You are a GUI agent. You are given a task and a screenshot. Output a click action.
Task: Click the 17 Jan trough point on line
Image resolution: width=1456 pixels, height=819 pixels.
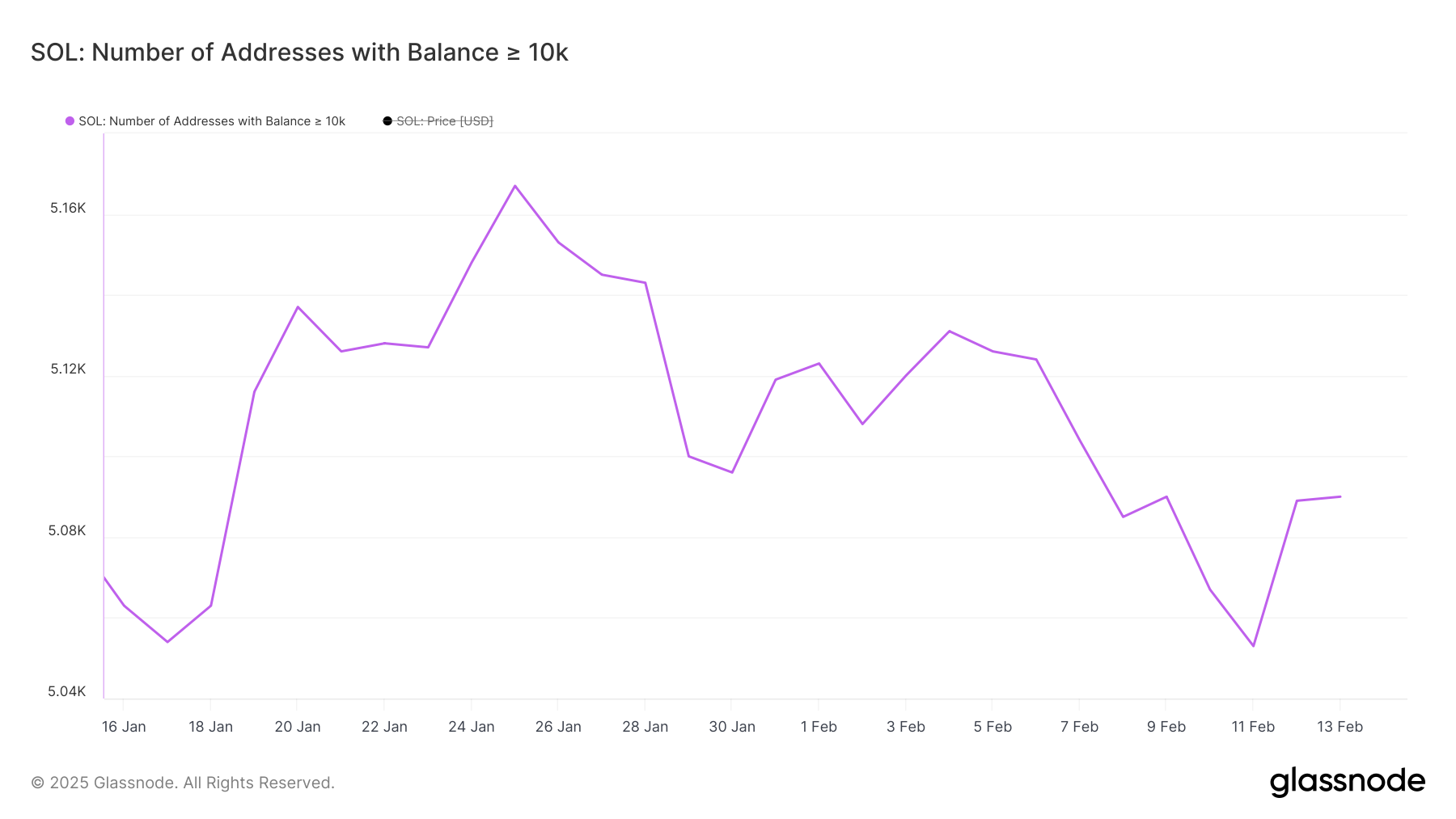pos(167,642)
